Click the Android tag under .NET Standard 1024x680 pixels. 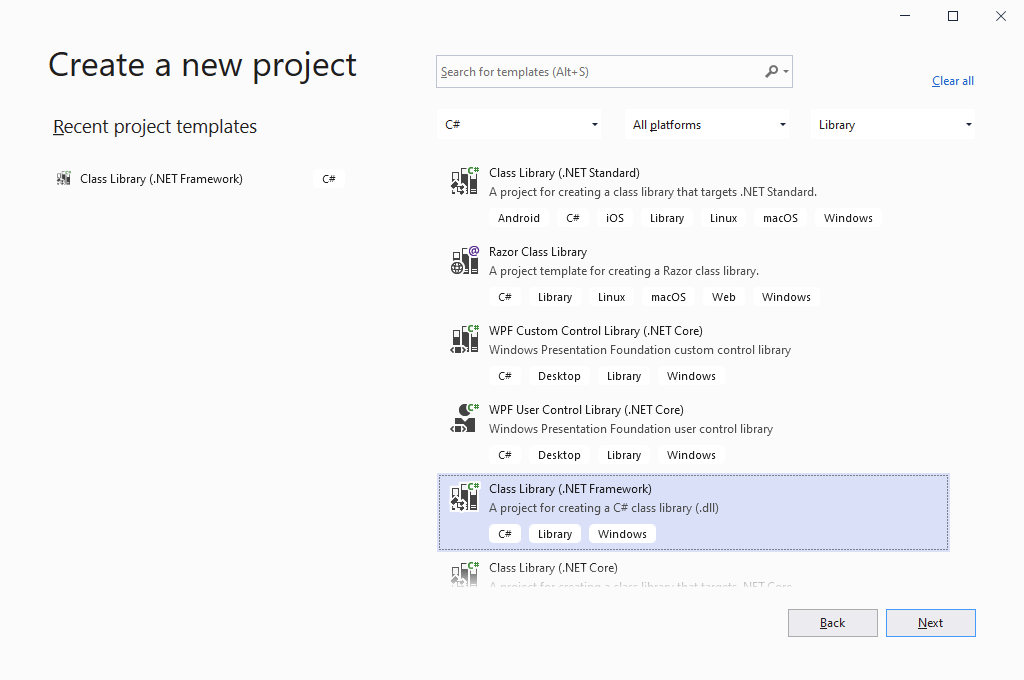[x=519, y=218]
